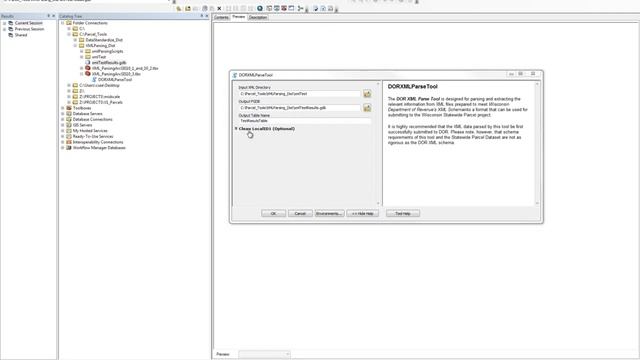
Task: Select the DORXMLParseTool script in Catalog Tree
Action: [115, 80]
